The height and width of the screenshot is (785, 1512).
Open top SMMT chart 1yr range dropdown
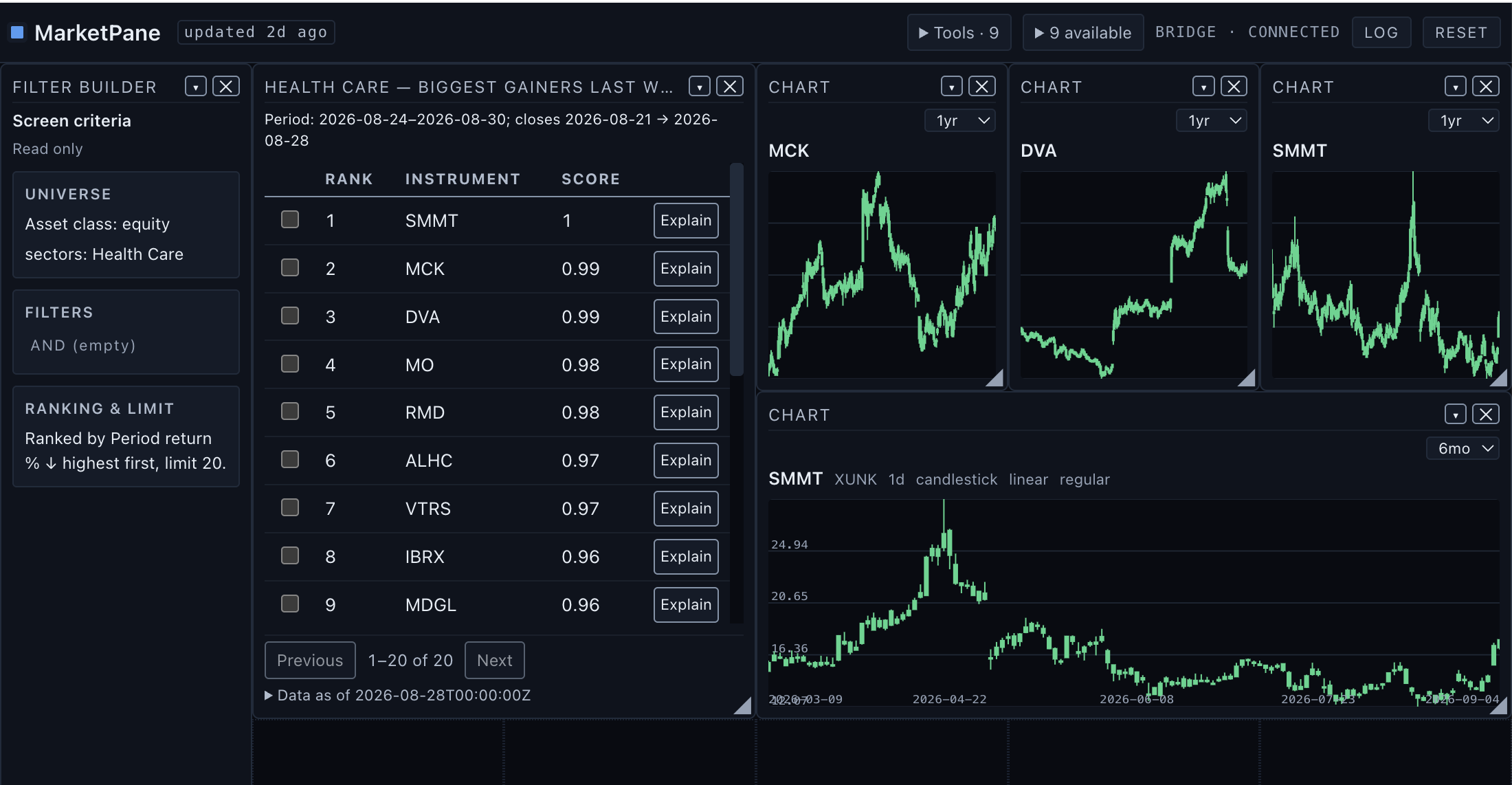point(1464,121)
